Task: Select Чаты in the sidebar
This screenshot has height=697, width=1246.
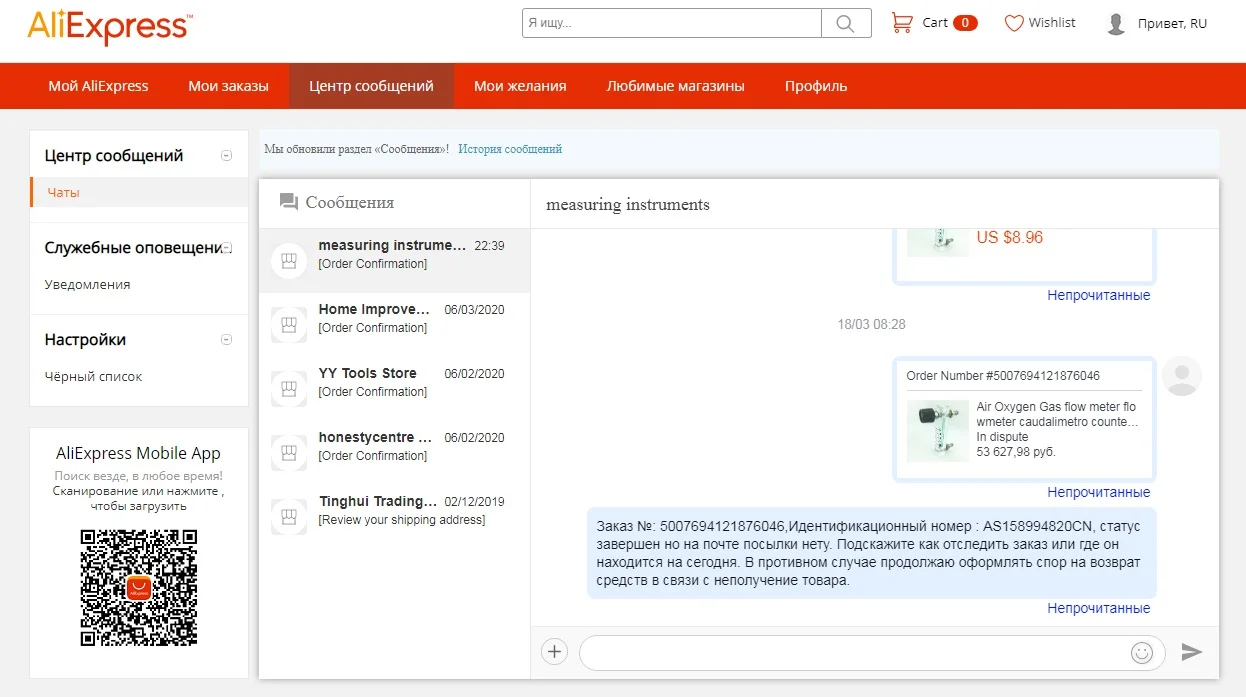Action: tap(139, 192)
